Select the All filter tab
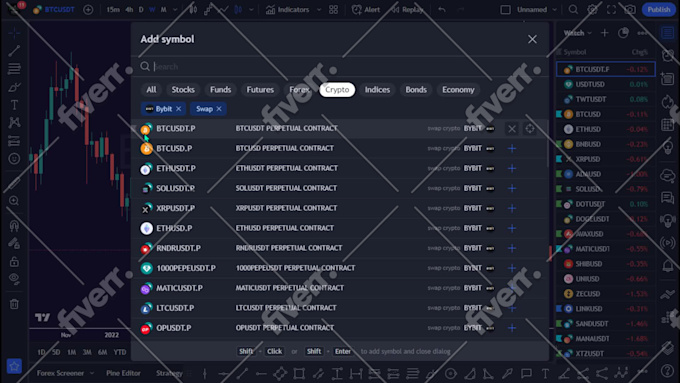The image size is (680, 383). [151, 90]
